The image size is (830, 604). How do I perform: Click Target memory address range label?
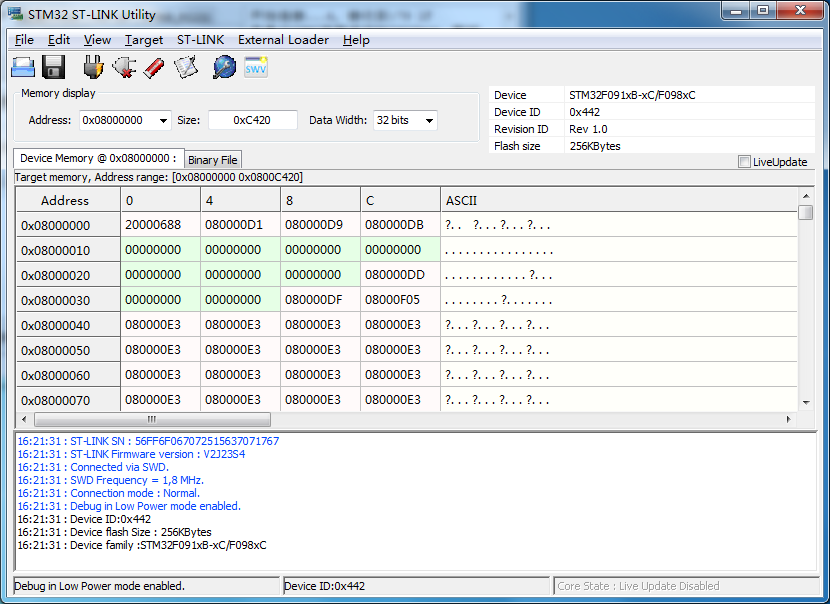[x=159, y=177]
